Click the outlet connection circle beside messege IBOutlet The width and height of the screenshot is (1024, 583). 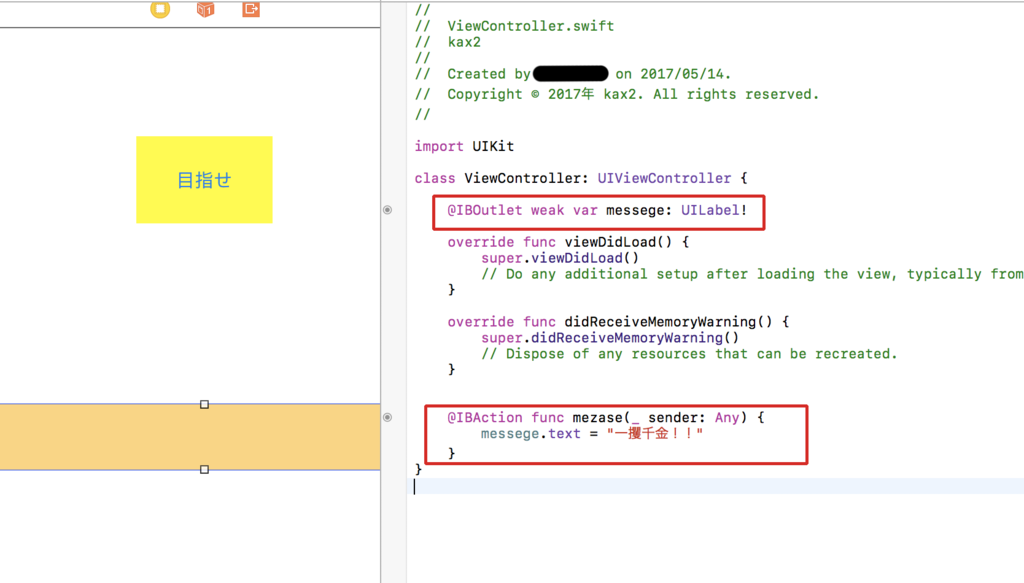387,210
